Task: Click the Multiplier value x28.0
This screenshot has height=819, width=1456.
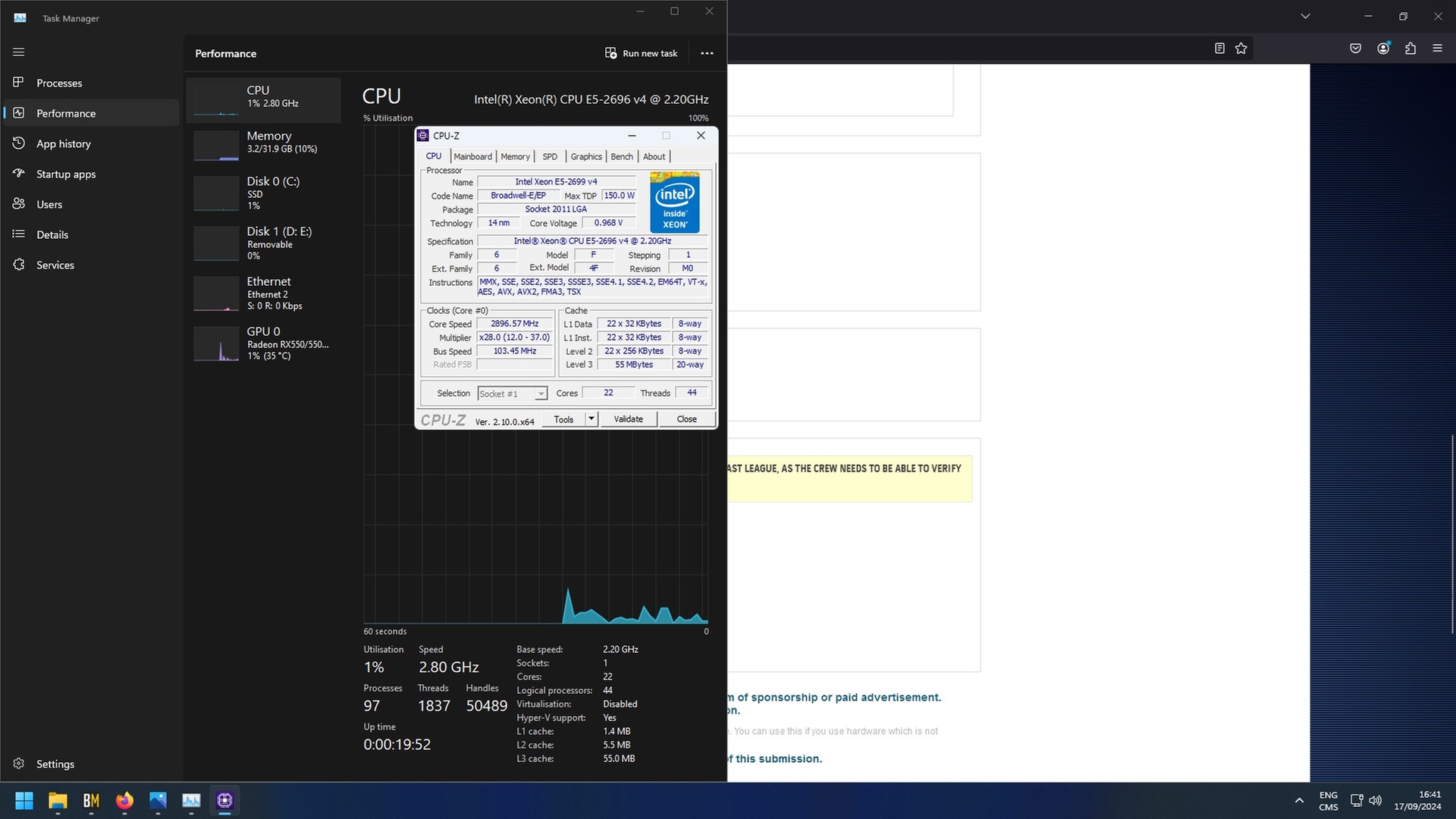Action: 515,337
